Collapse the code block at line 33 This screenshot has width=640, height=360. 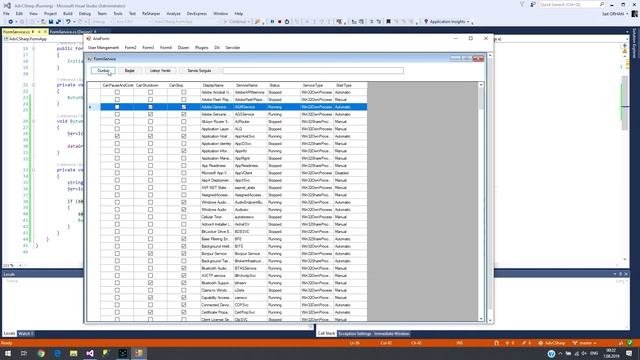33,170
